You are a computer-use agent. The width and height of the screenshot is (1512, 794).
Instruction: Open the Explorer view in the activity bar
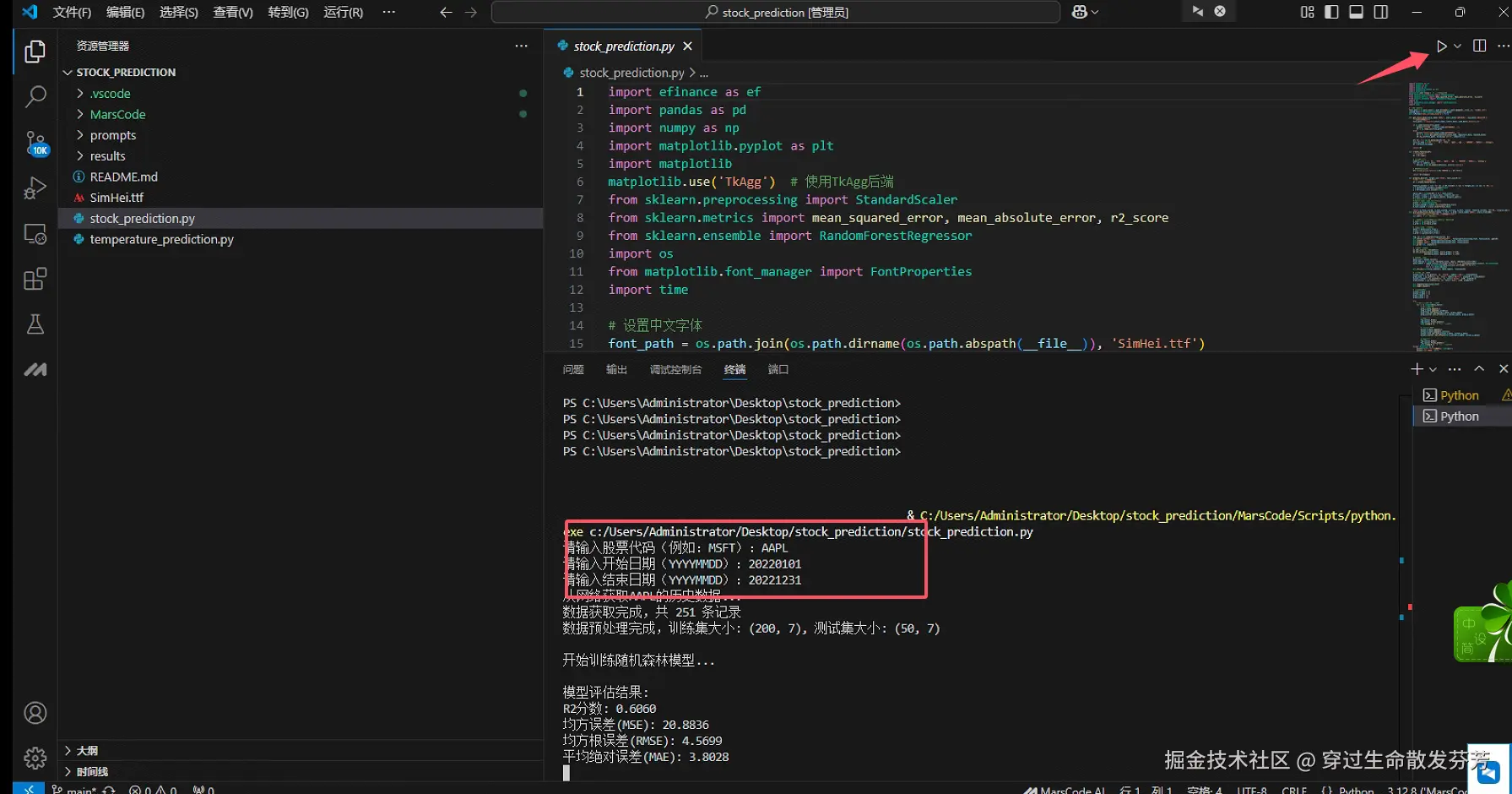tap(35, 52)
